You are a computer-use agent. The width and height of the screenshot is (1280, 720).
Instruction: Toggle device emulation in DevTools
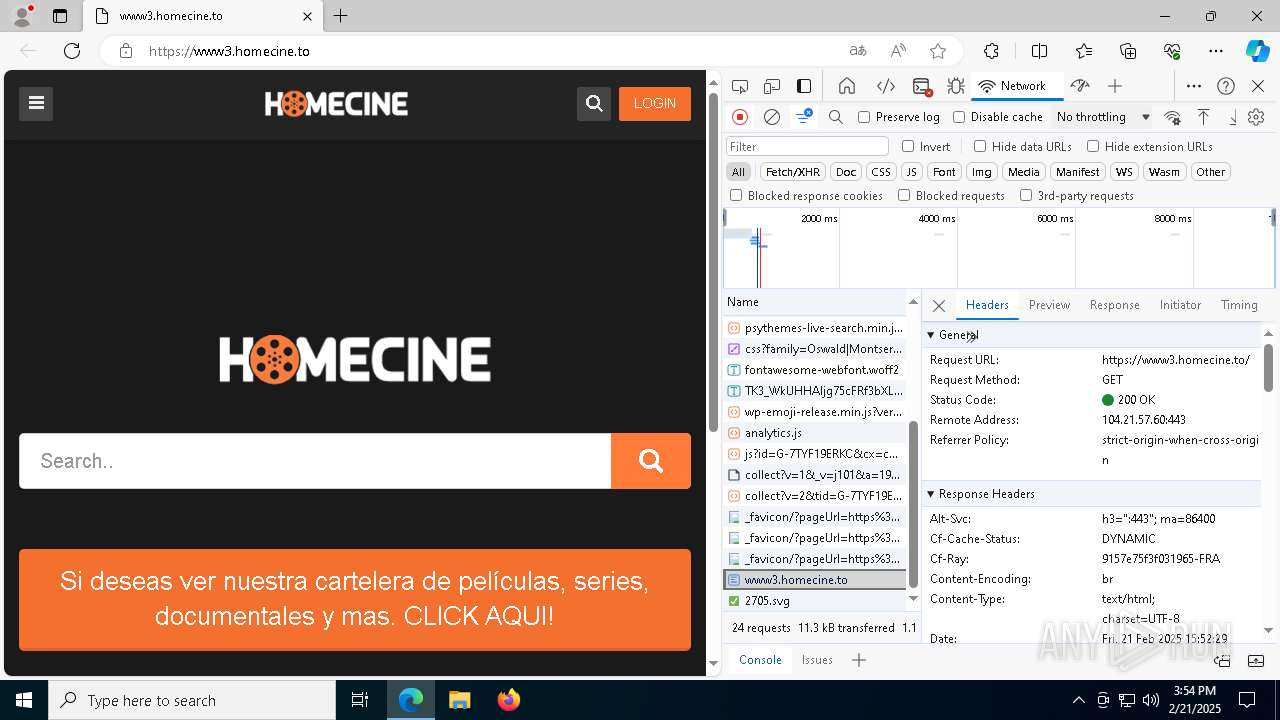click(x=772, y=86)
